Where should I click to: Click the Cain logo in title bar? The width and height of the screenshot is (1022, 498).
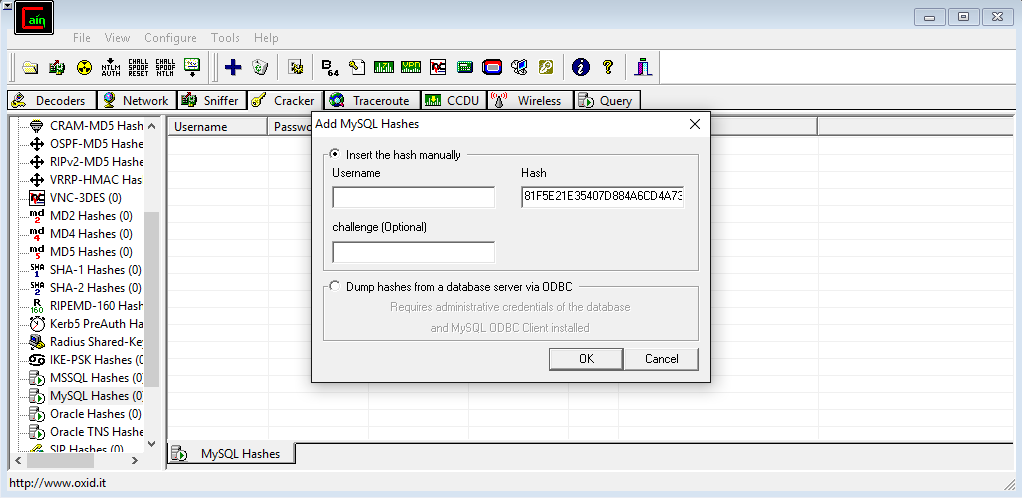coord(34,18)
